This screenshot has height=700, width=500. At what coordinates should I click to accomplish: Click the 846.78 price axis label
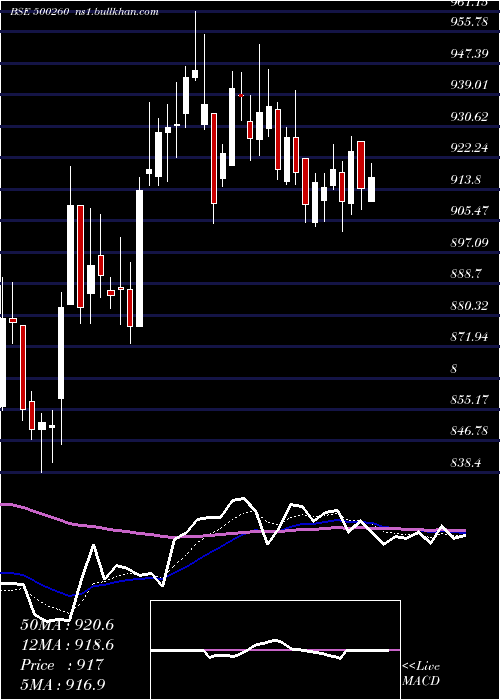(469, 431)
